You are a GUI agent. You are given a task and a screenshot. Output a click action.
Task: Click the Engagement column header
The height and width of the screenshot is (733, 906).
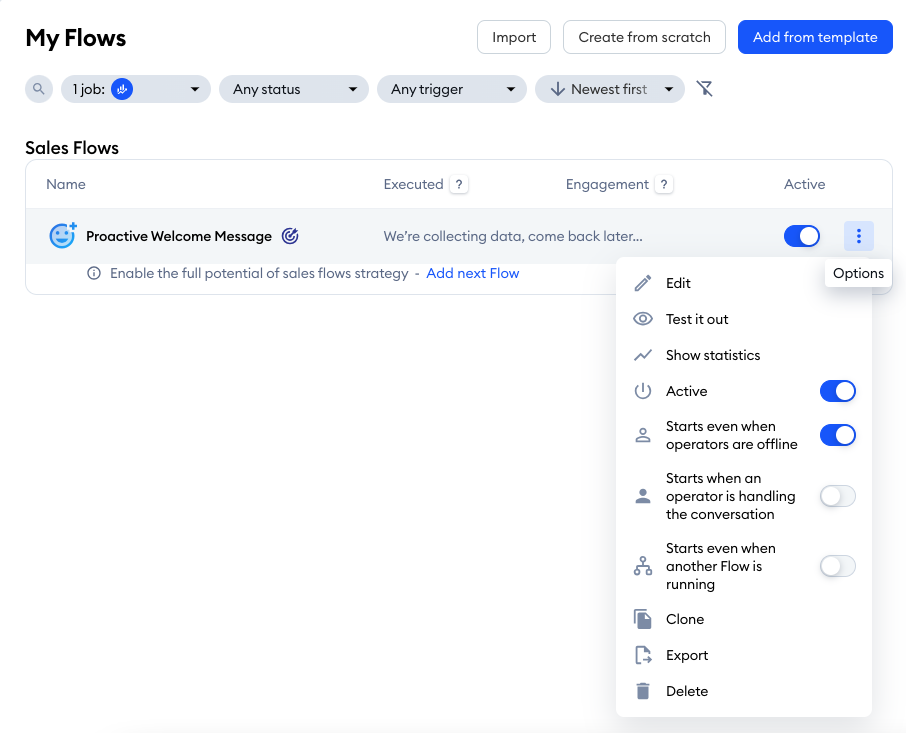pyautogui.click(x=607, y=184)
